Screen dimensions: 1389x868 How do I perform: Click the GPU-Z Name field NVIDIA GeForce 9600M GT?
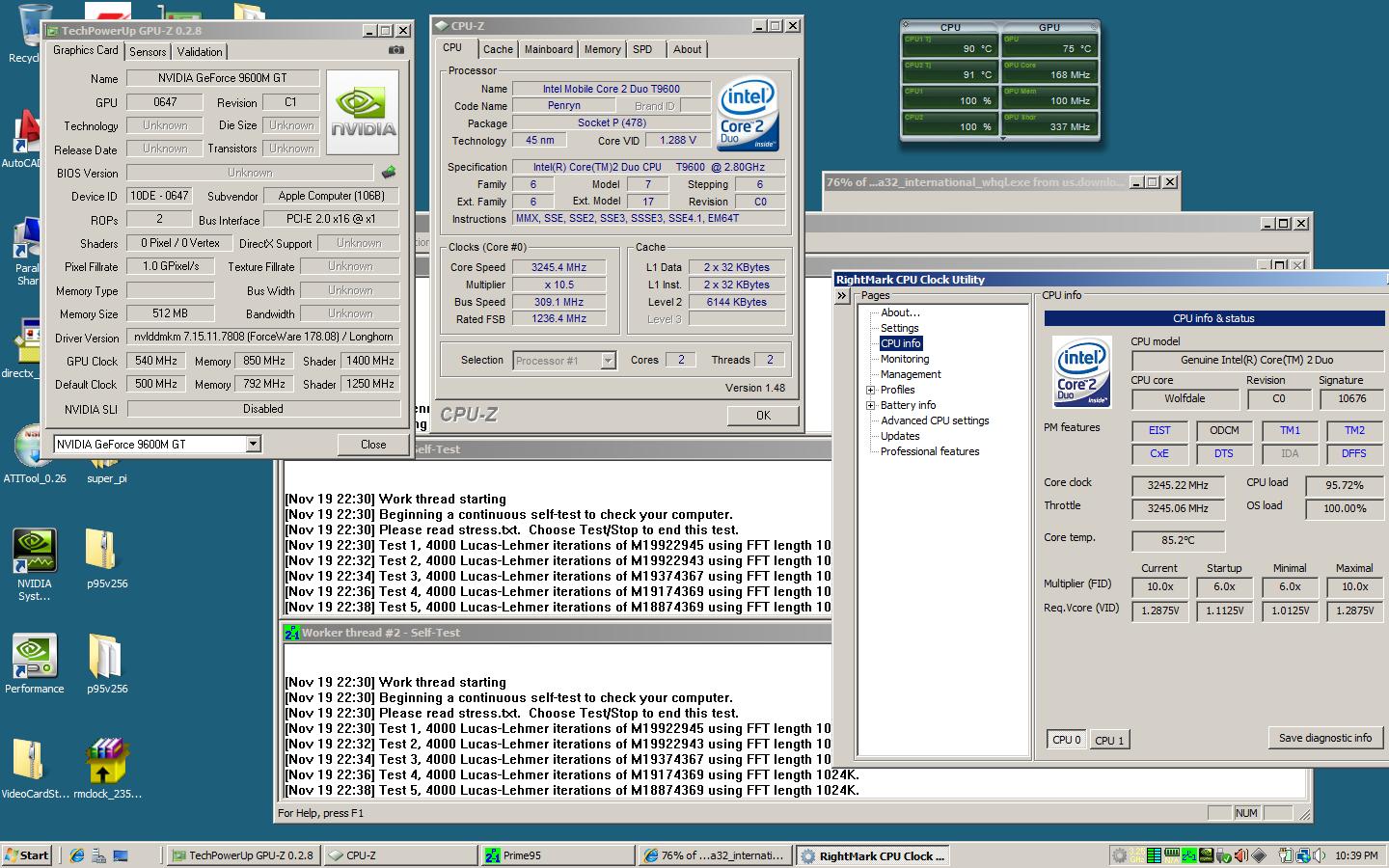pos(222,78)
